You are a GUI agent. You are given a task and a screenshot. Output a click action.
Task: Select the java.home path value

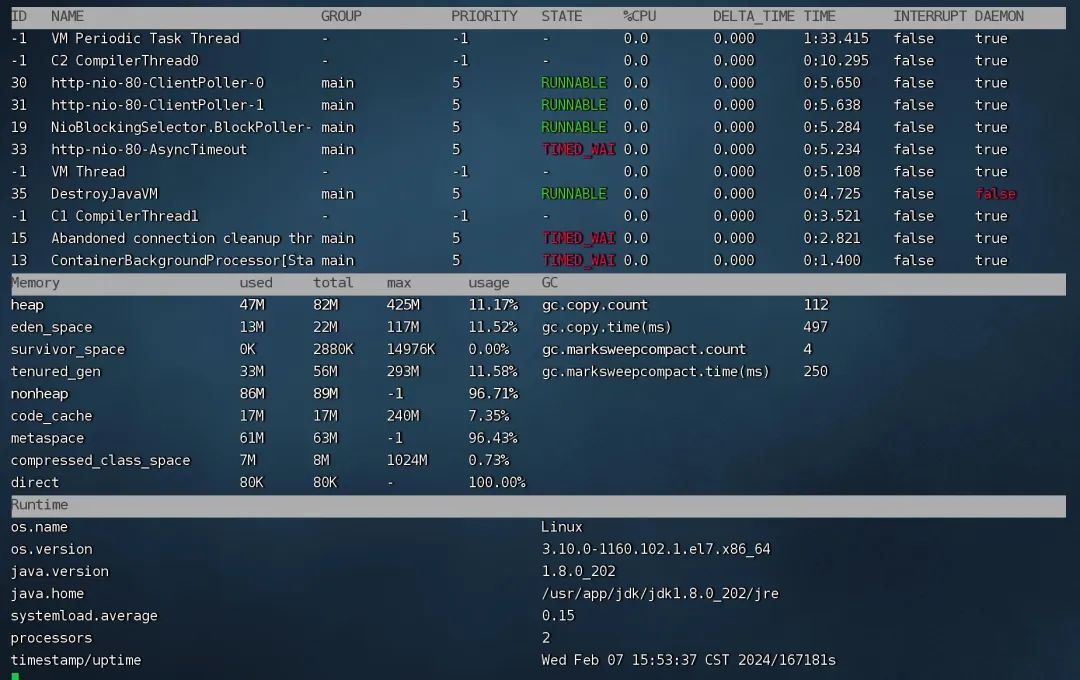click(659, 593)
